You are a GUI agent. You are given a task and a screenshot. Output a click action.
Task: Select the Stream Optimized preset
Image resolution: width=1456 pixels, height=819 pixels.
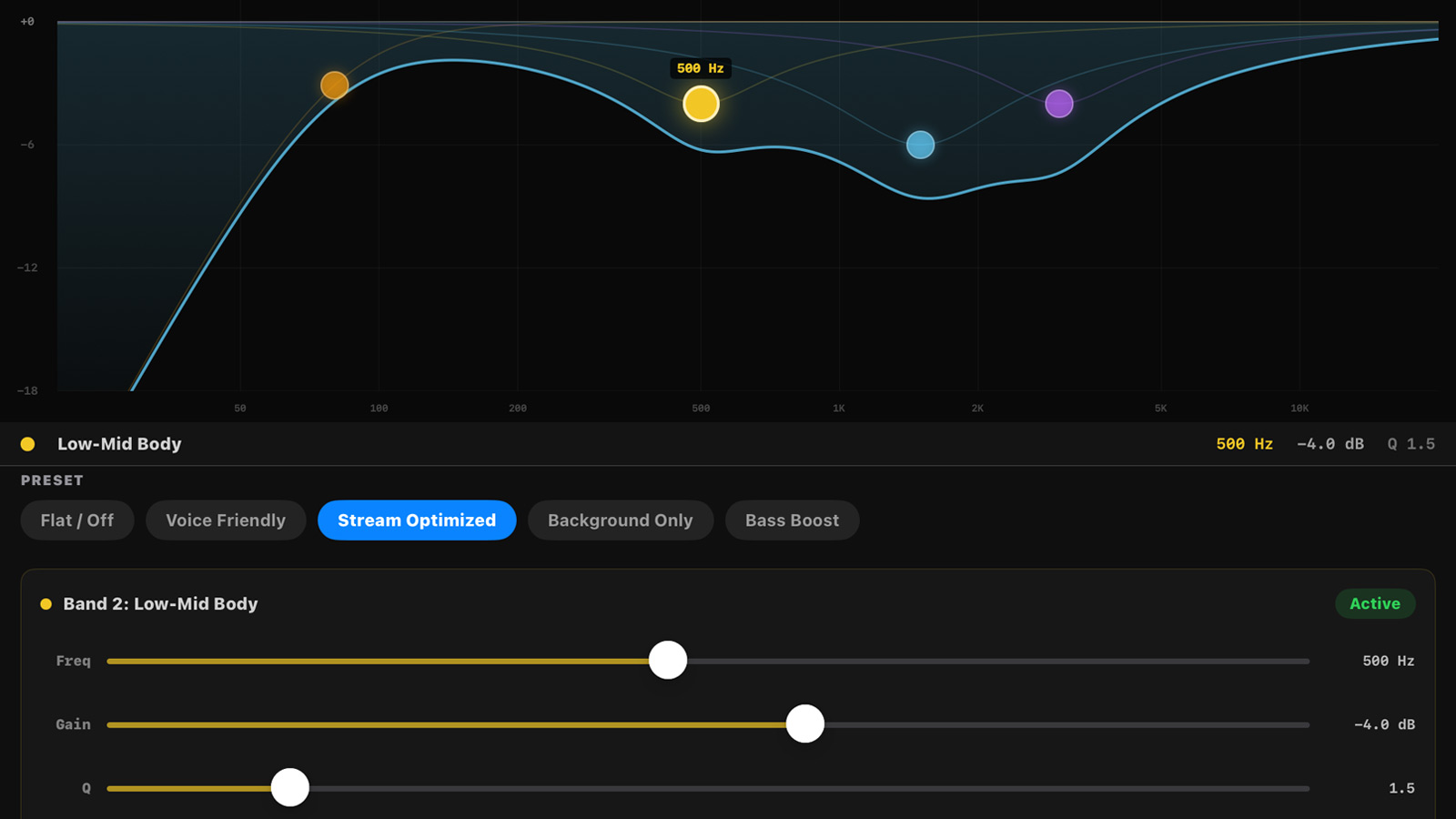coord(416,520)
